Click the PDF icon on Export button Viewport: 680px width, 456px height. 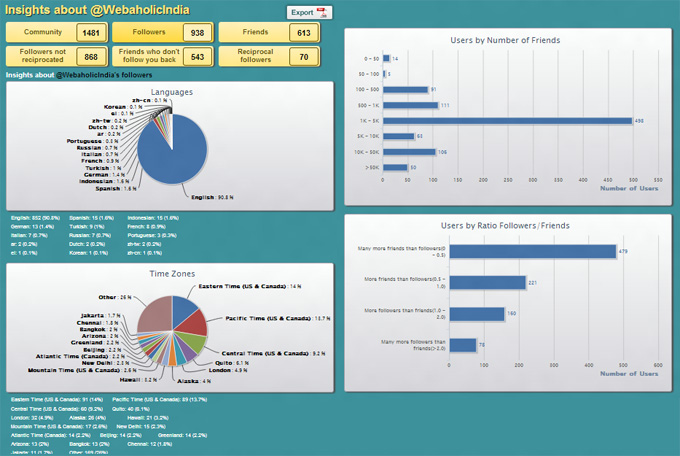click(x=323, y=13)
